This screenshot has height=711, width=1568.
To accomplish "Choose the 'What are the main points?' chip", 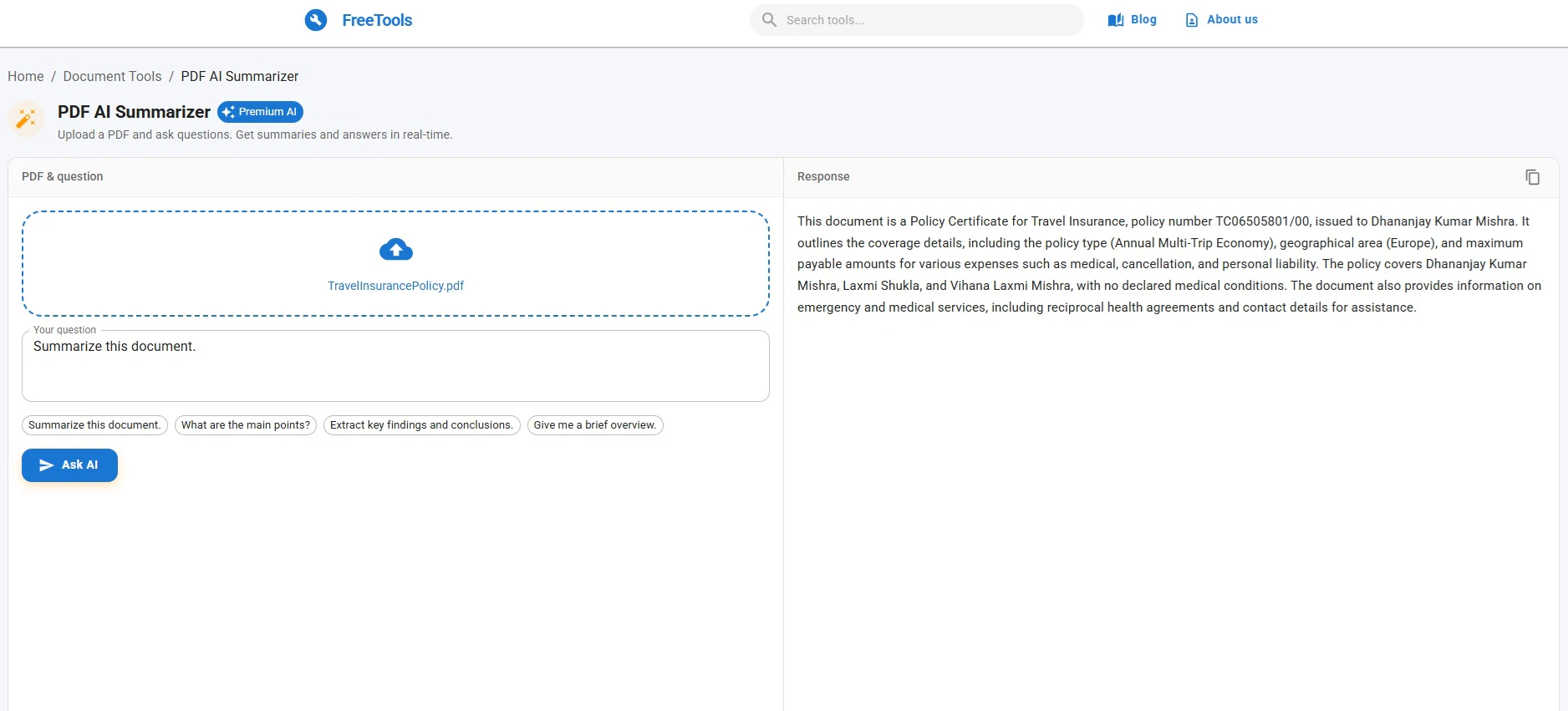I will tap(246, 425).
